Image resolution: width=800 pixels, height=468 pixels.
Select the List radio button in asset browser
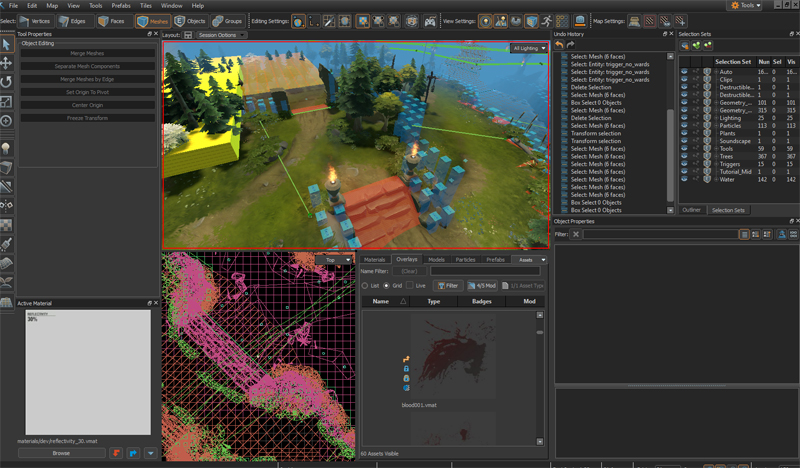coord(366,285)
